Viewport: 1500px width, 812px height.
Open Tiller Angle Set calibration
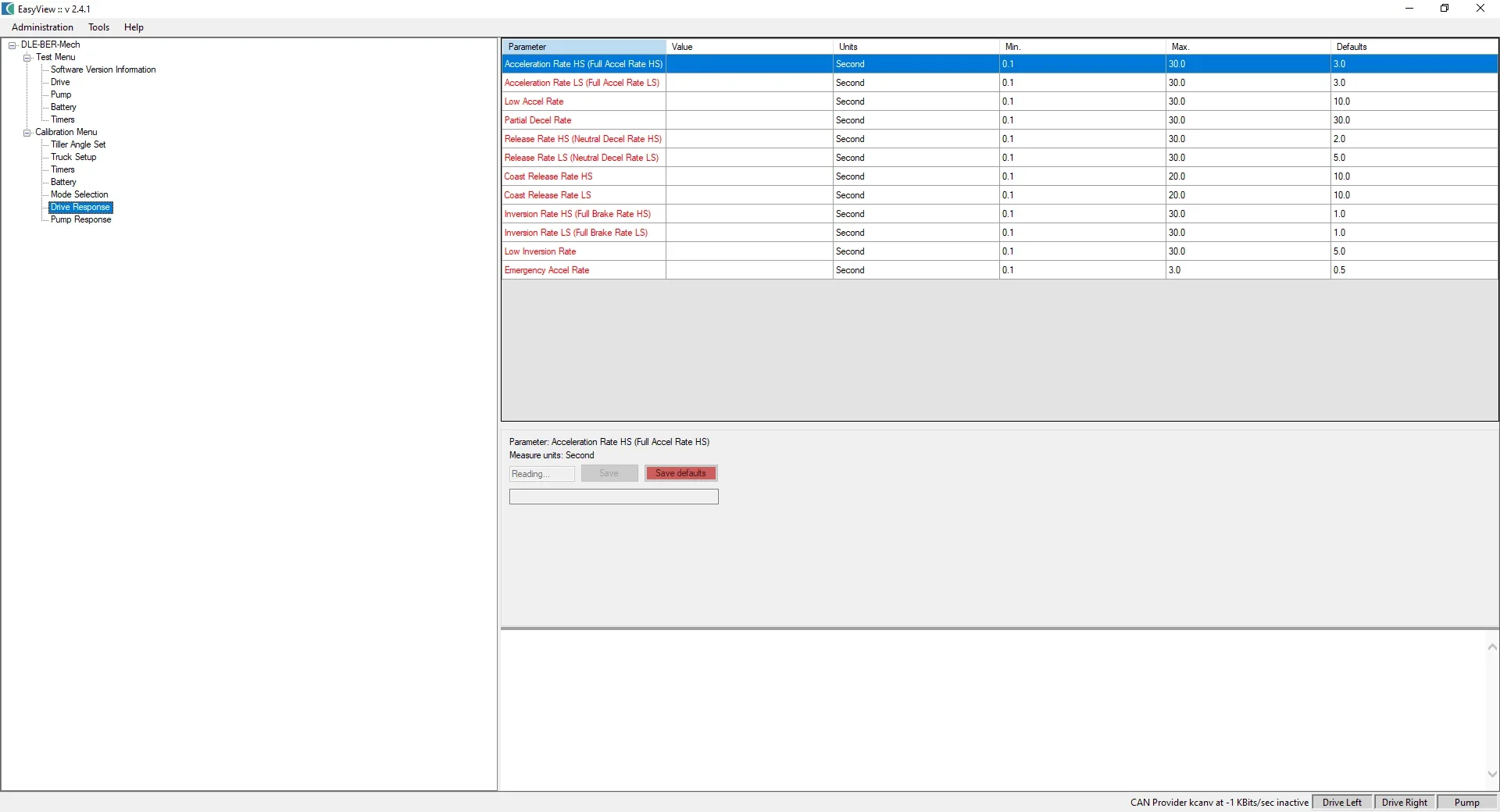(x=78, y=144)
